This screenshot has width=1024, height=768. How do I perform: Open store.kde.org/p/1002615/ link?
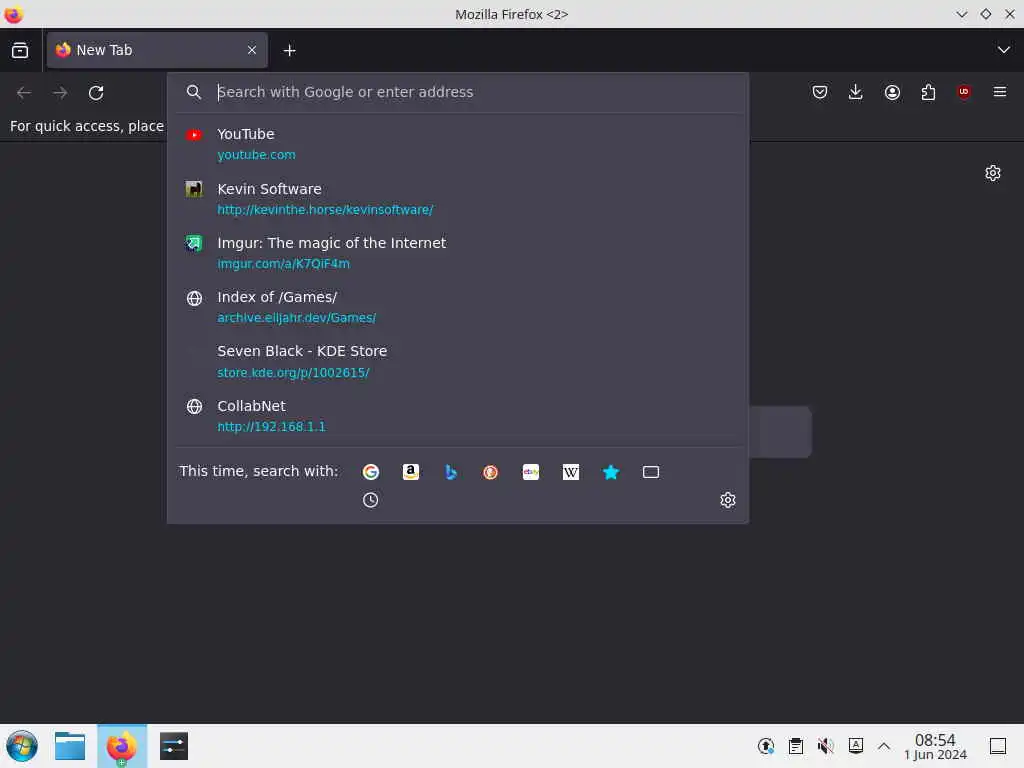pos(293,372)
